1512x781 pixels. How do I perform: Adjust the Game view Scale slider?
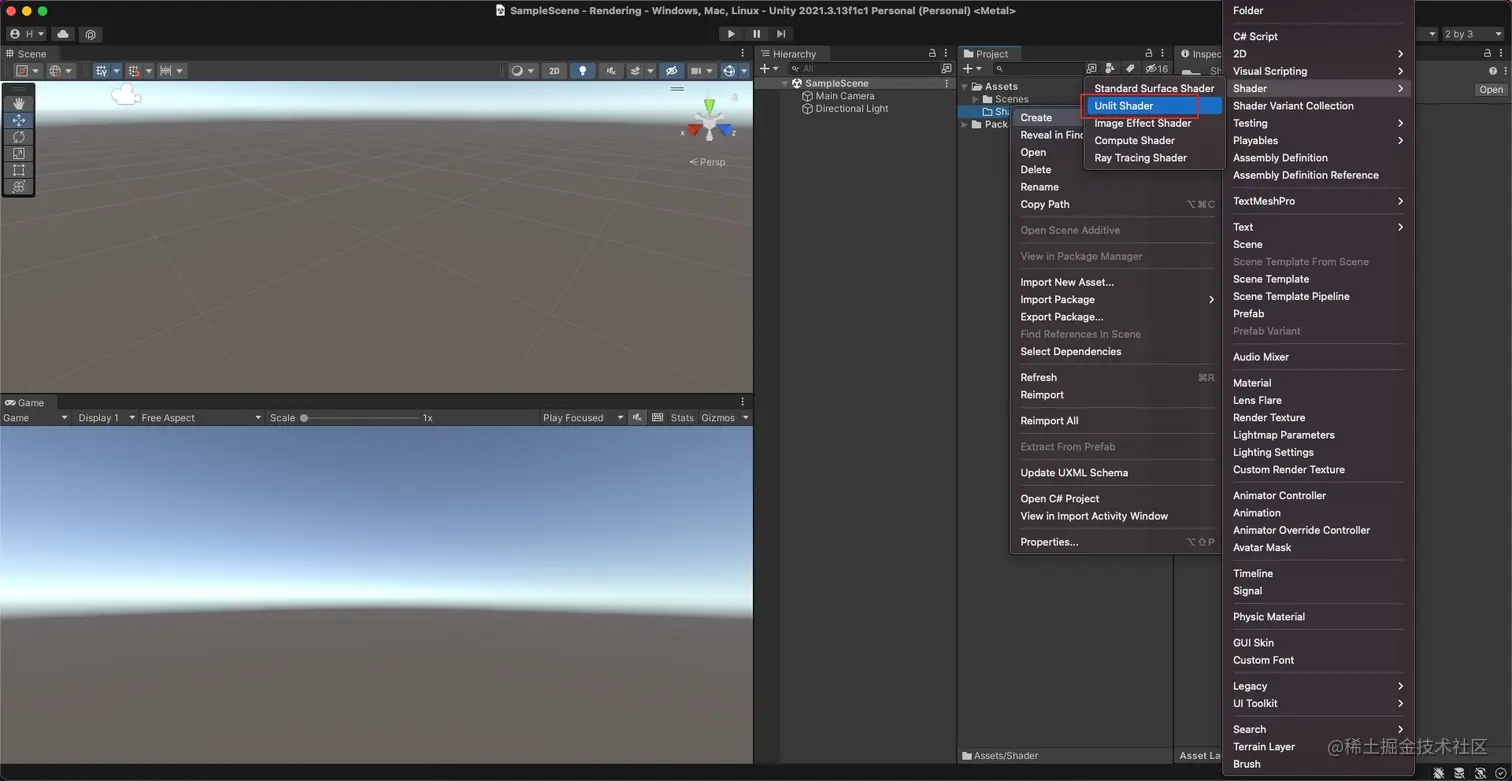304,418
